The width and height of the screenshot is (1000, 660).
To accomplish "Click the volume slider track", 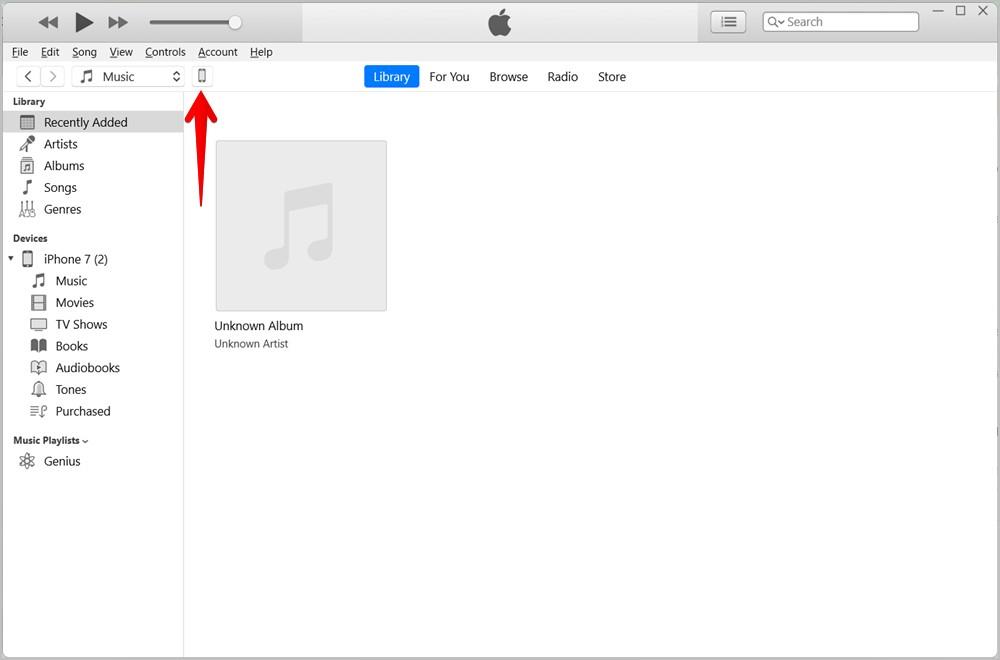I will click(191, 22).
